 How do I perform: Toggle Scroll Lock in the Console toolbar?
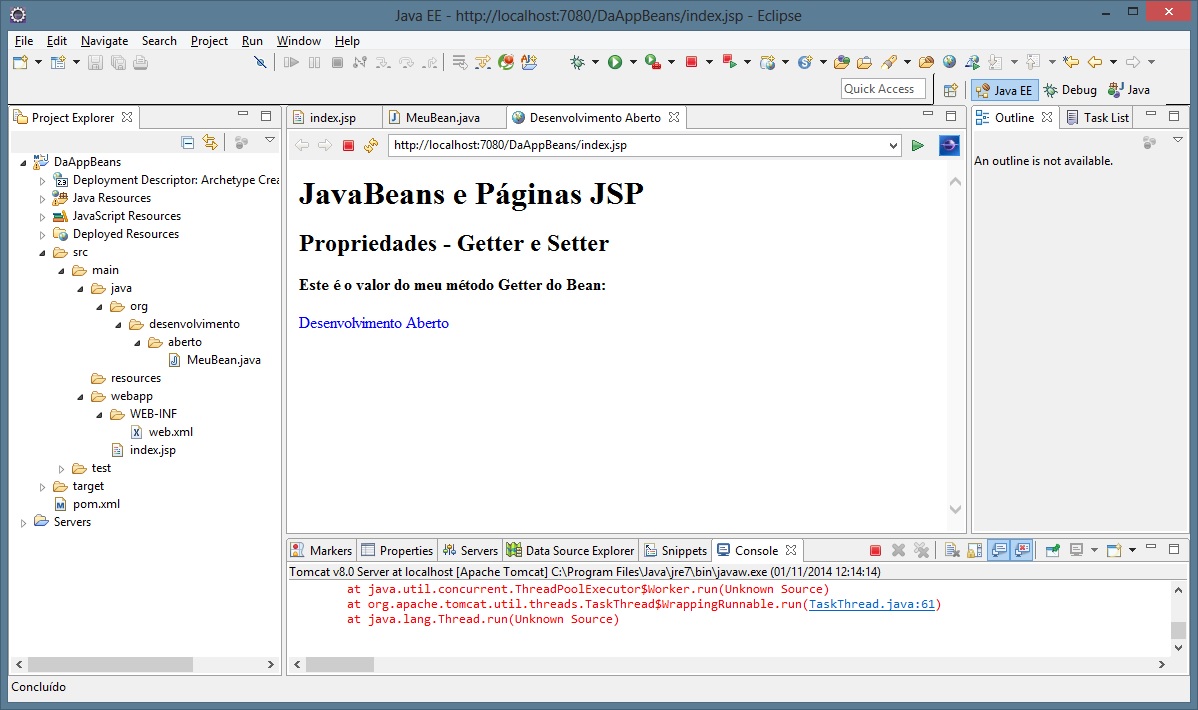click(x=974, y=550)
